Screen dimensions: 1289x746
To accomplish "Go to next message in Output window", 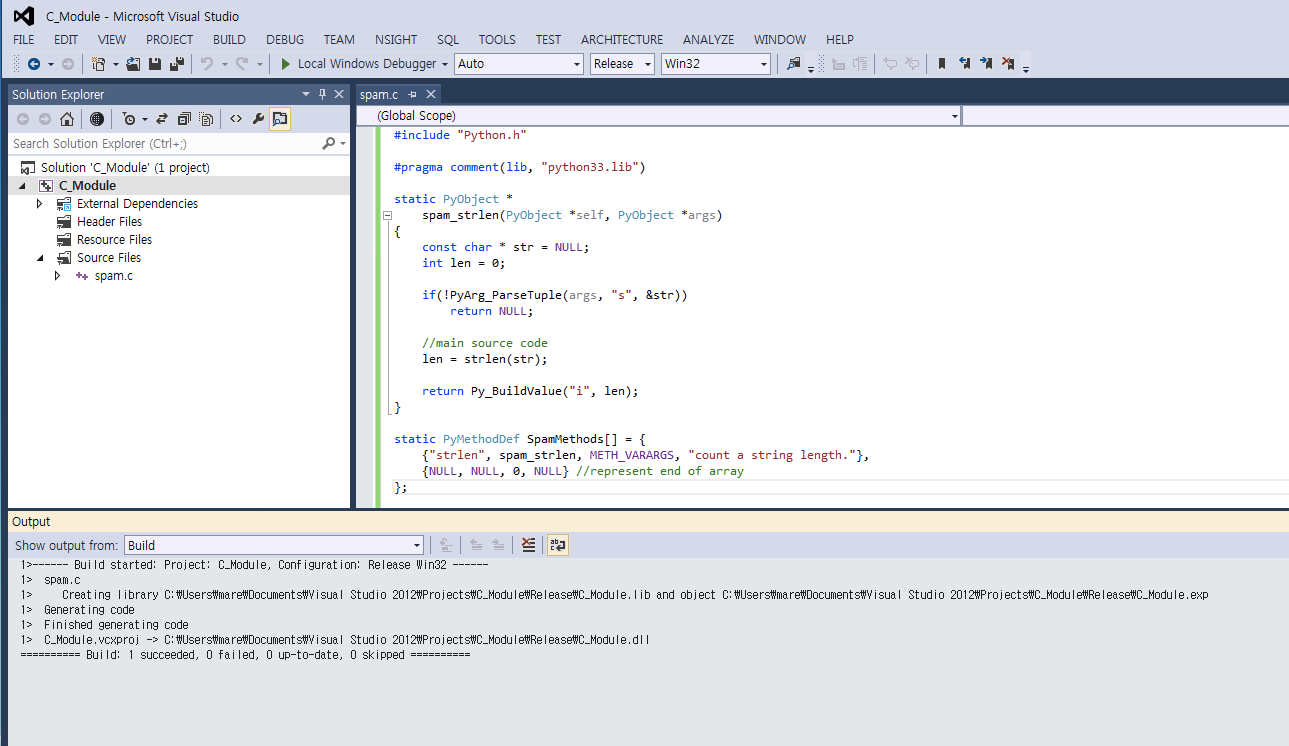I will tap(498, 544).
